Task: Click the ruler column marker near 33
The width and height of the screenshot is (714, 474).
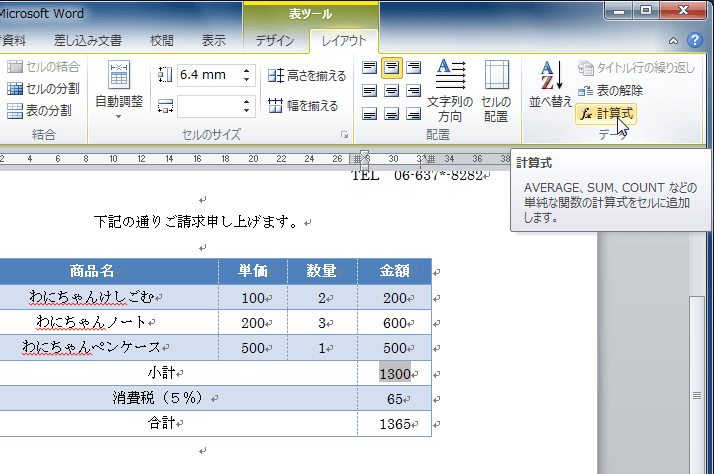Action: (x=427, y=159)
